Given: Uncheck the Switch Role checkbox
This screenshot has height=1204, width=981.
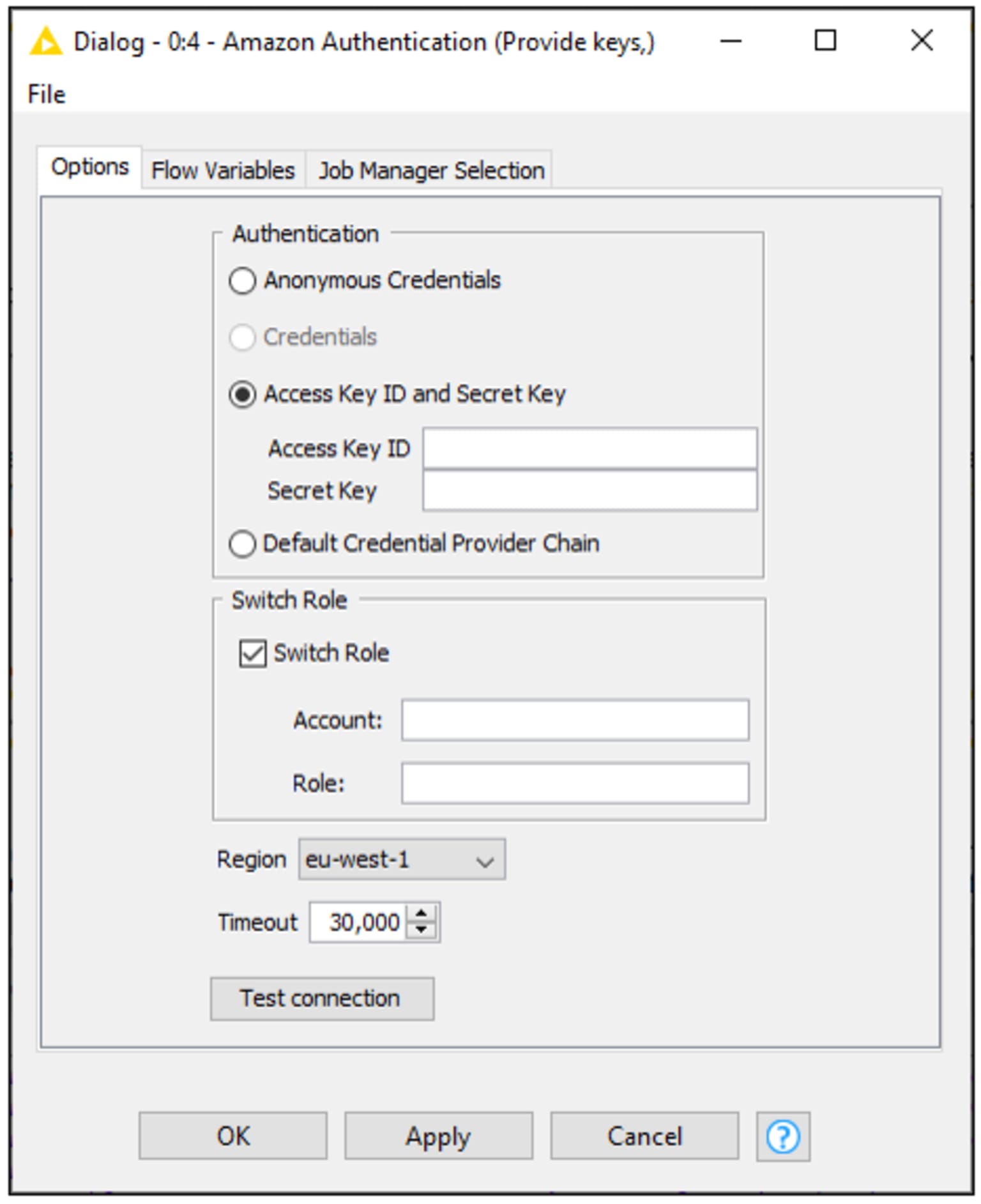Looking at the screenshot, I should [x=253, y=653].
